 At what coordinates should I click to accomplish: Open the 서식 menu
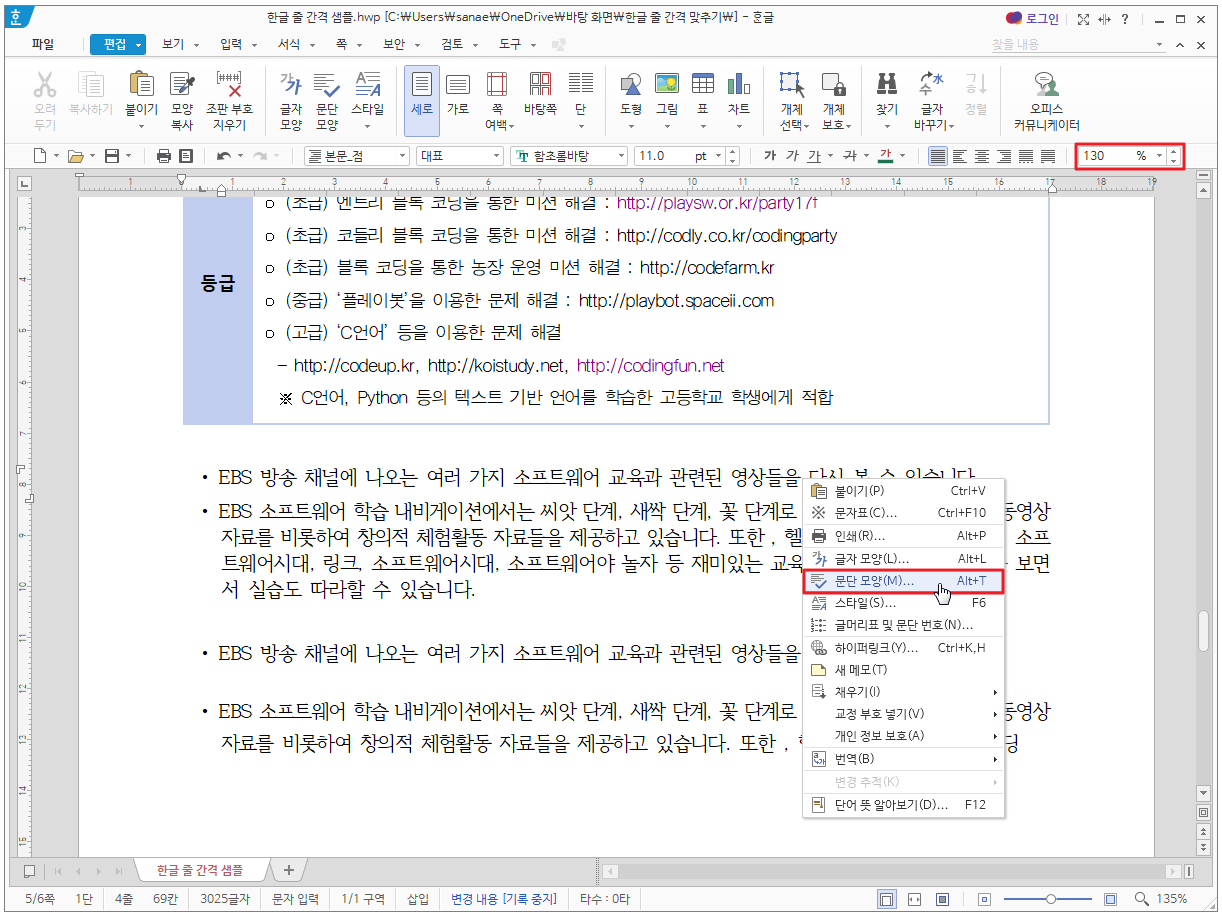pyautogui.click(x=289, y=45)
